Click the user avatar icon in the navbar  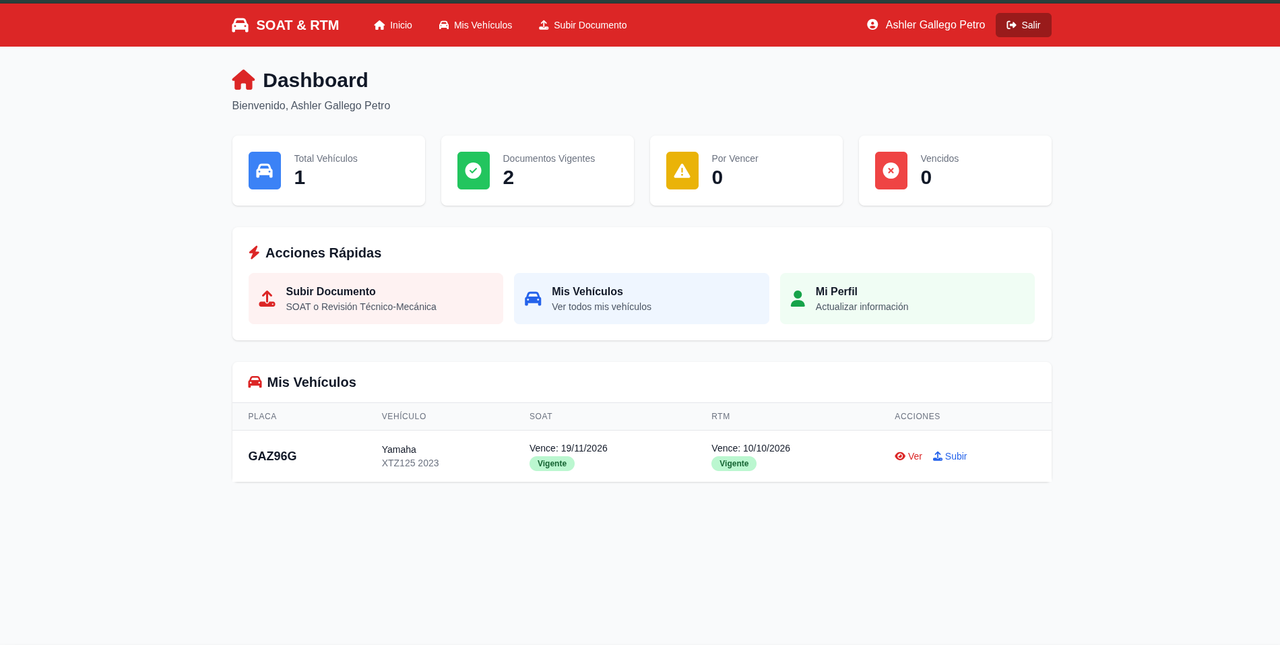point(872,24)
